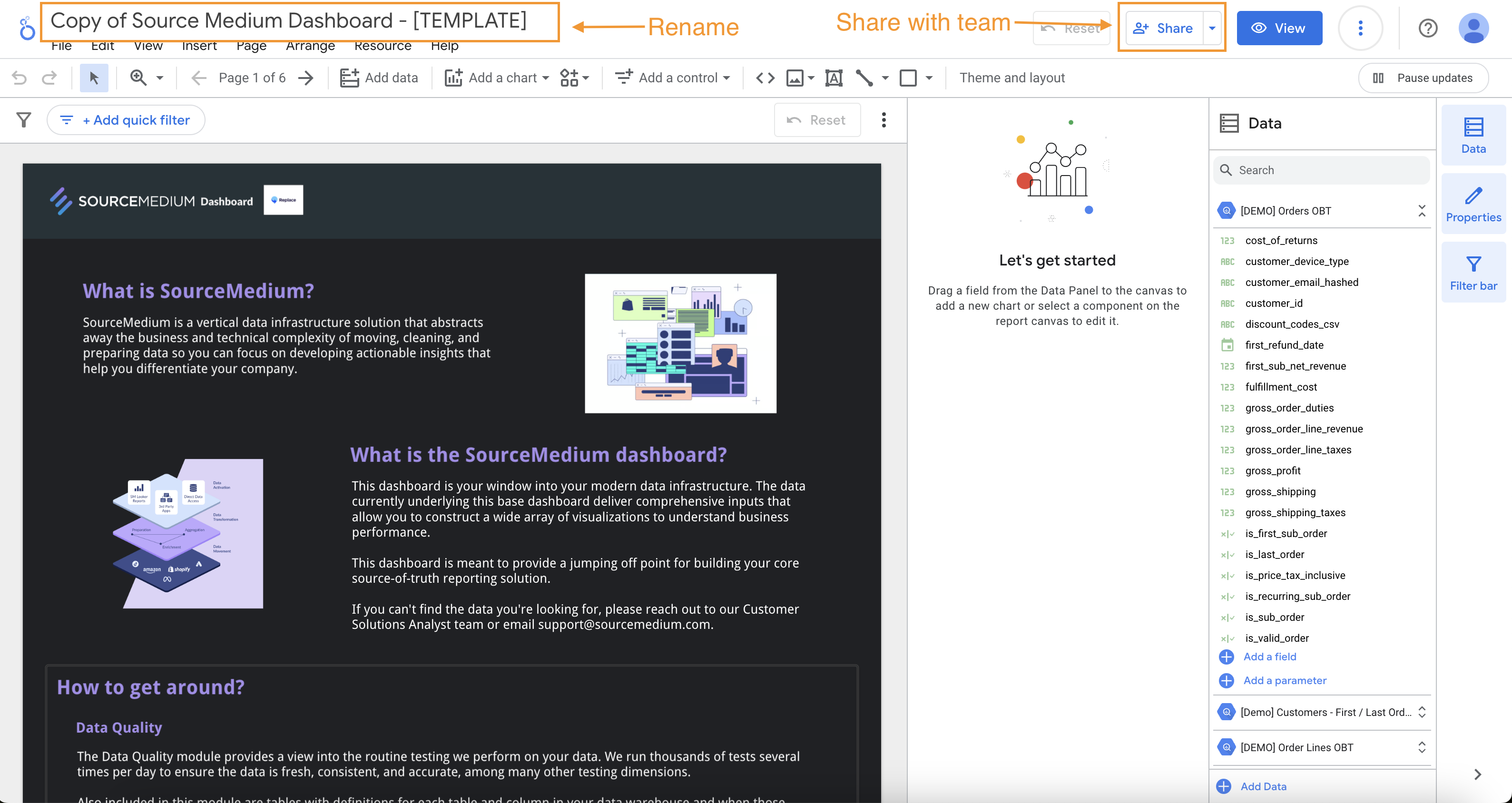1512x803 pixels.
Task: Select the selection mode pointer tool
Action: 94,78
